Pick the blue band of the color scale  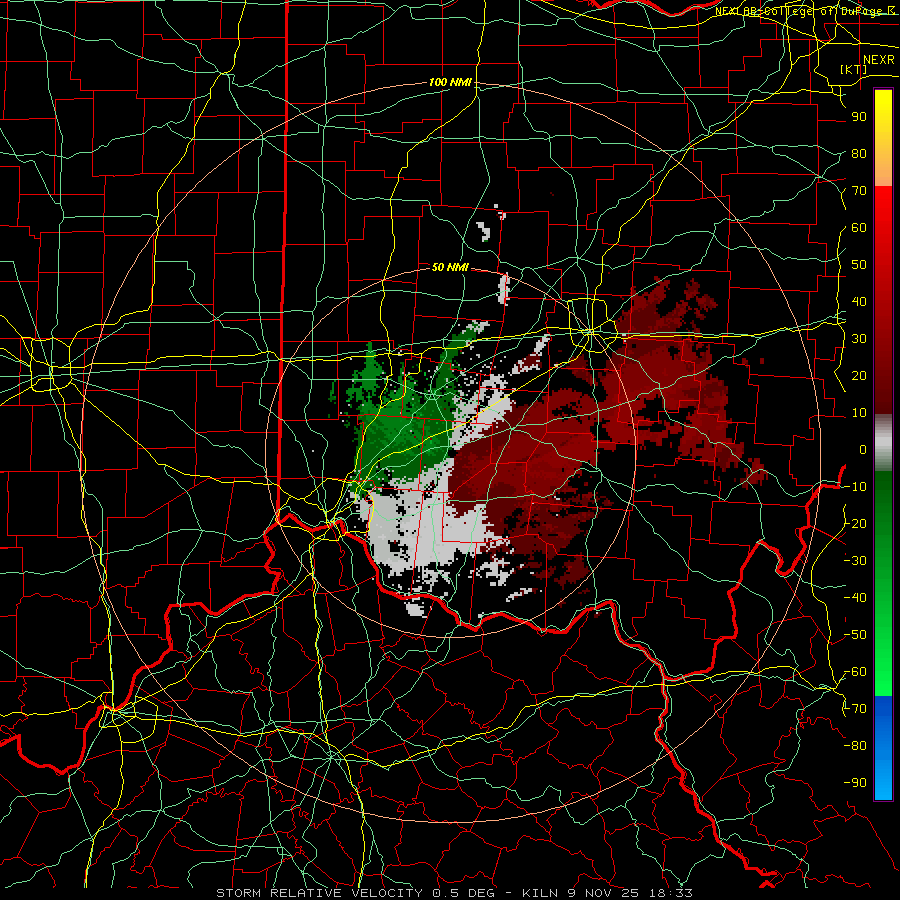pyautogui.click(x=883, y=746)
